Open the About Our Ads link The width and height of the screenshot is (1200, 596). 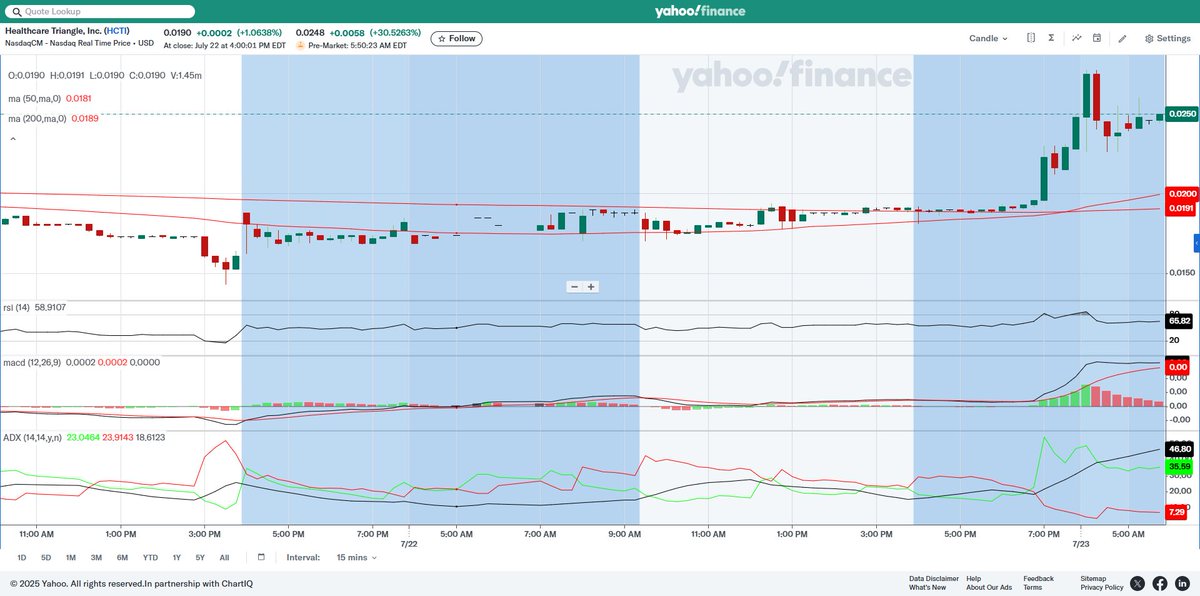989,587
